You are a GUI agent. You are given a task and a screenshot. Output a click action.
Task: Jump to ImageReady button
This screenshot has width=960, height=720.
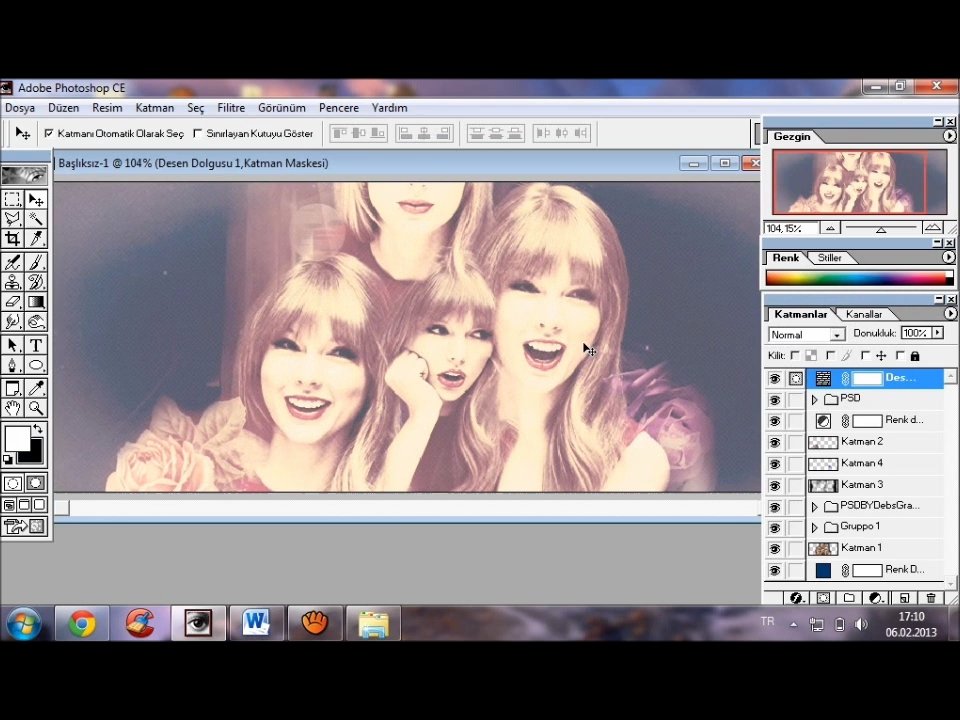point(24,526)
